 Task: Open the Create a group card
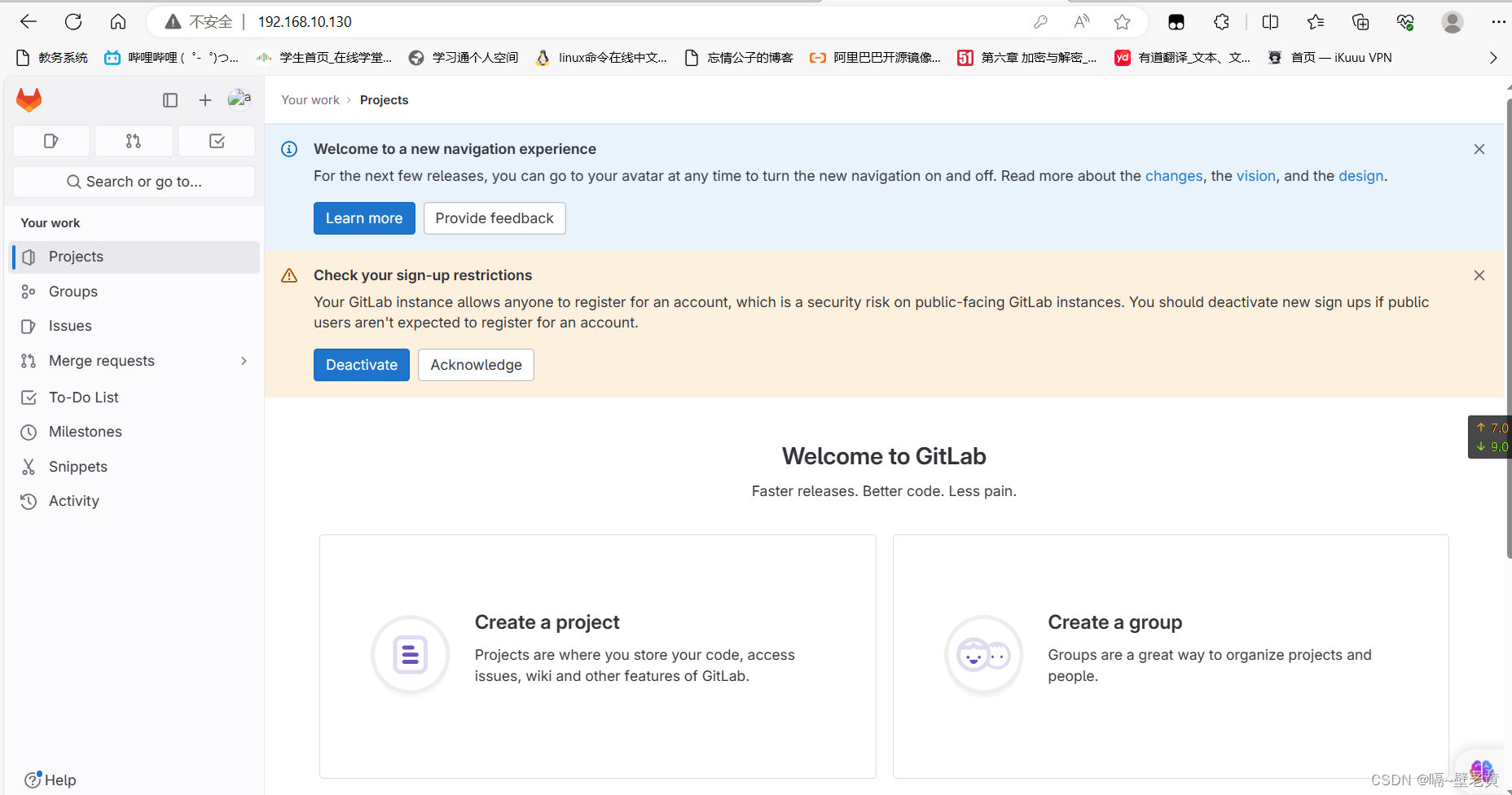pyautogui.click(x=1171, y=657)
